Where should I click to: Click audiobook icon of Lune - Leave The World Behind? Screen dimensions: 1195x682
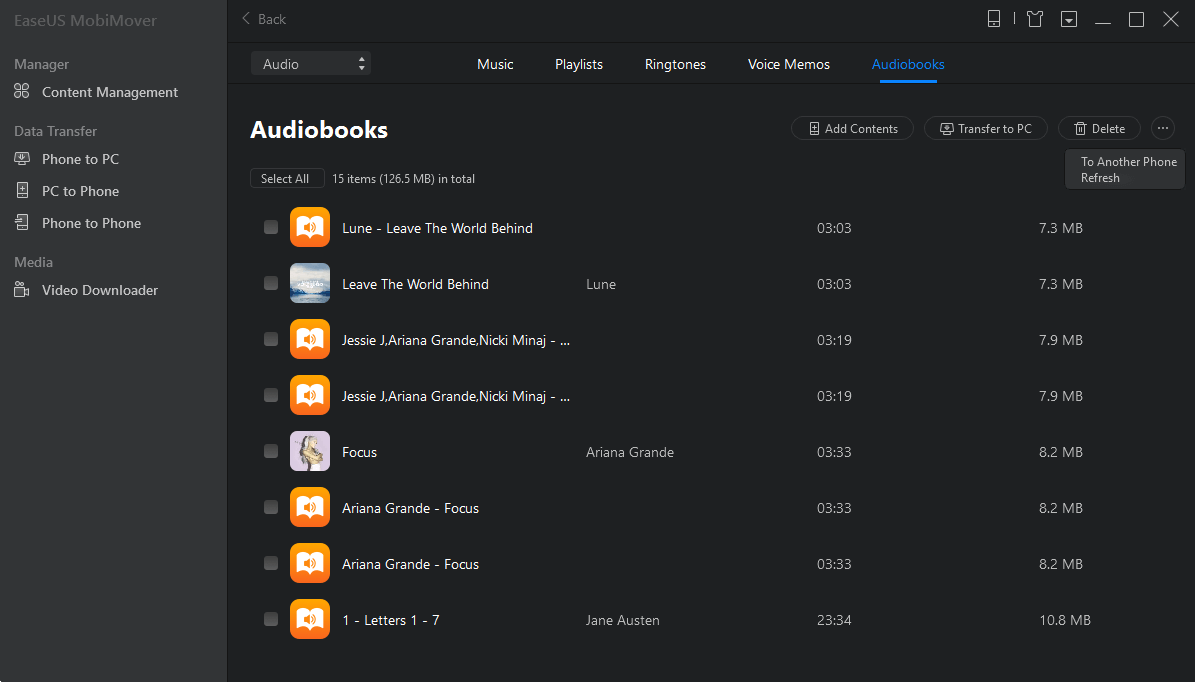[x=309, y=227]
